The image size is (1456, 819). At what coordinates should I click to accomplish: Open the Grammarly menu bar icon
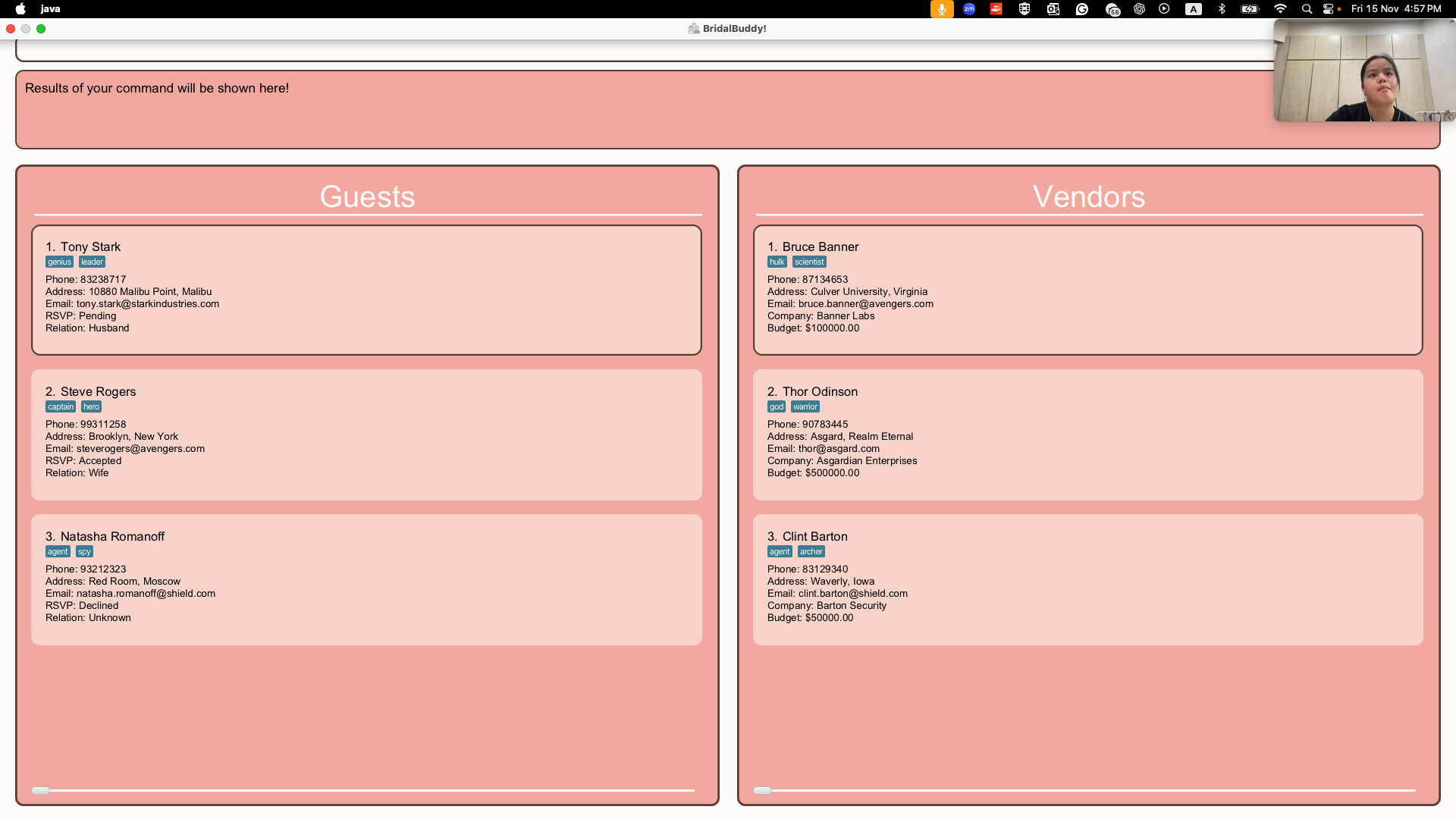(x=1082, y=9)
